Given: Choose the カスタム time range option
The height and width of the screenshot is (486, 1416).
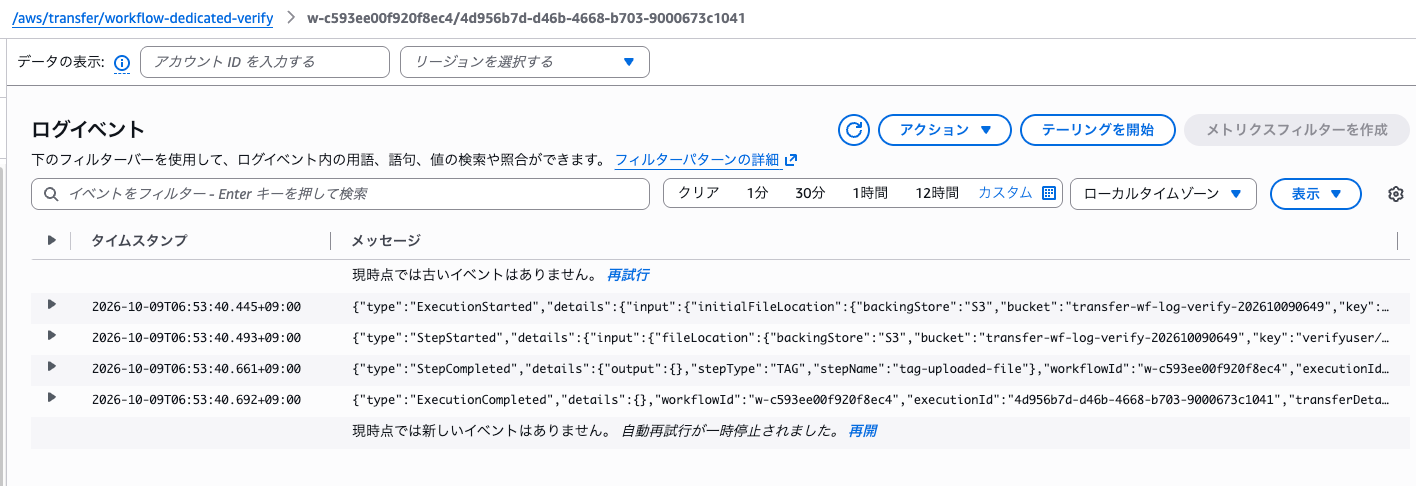Looking at the screenshot, I should (x=1005, y=193).
